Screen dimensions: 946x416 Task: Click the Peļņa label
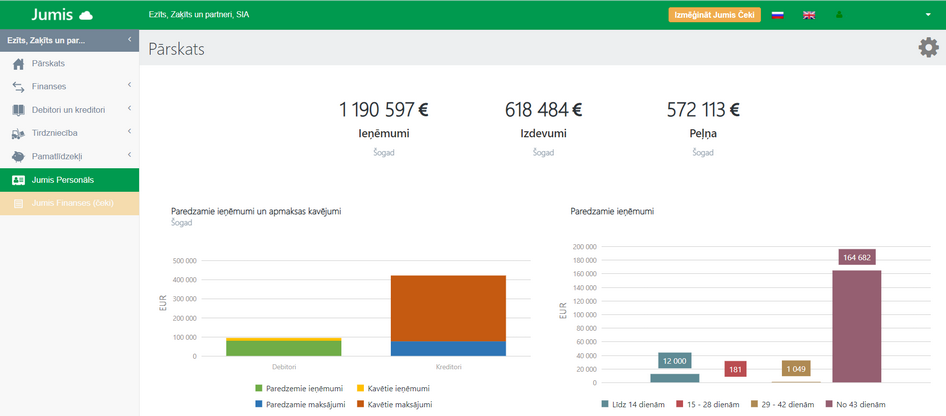click(703, 134)
